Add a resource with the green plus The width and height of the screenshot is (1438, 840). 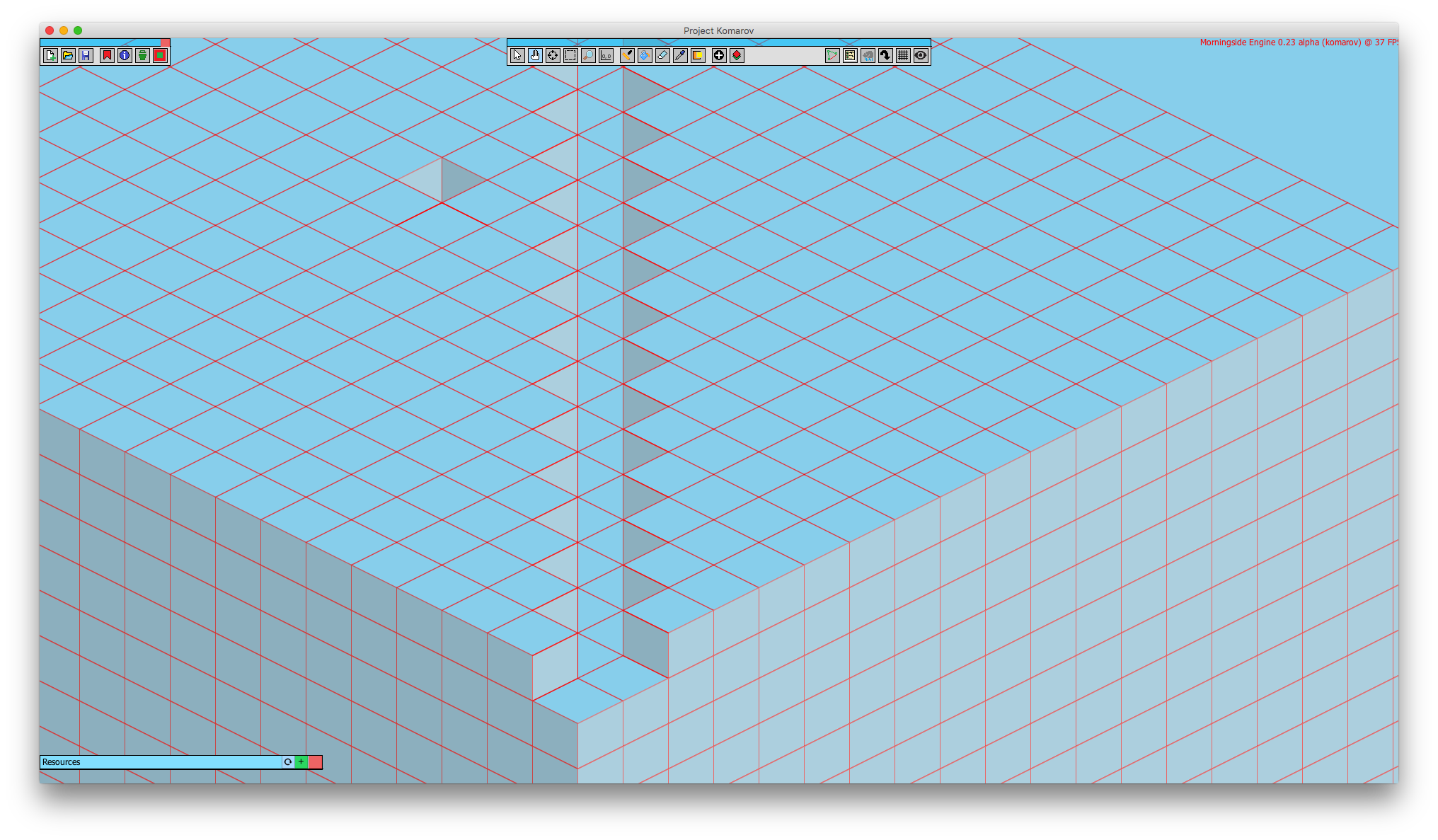(x=301, y=762)
